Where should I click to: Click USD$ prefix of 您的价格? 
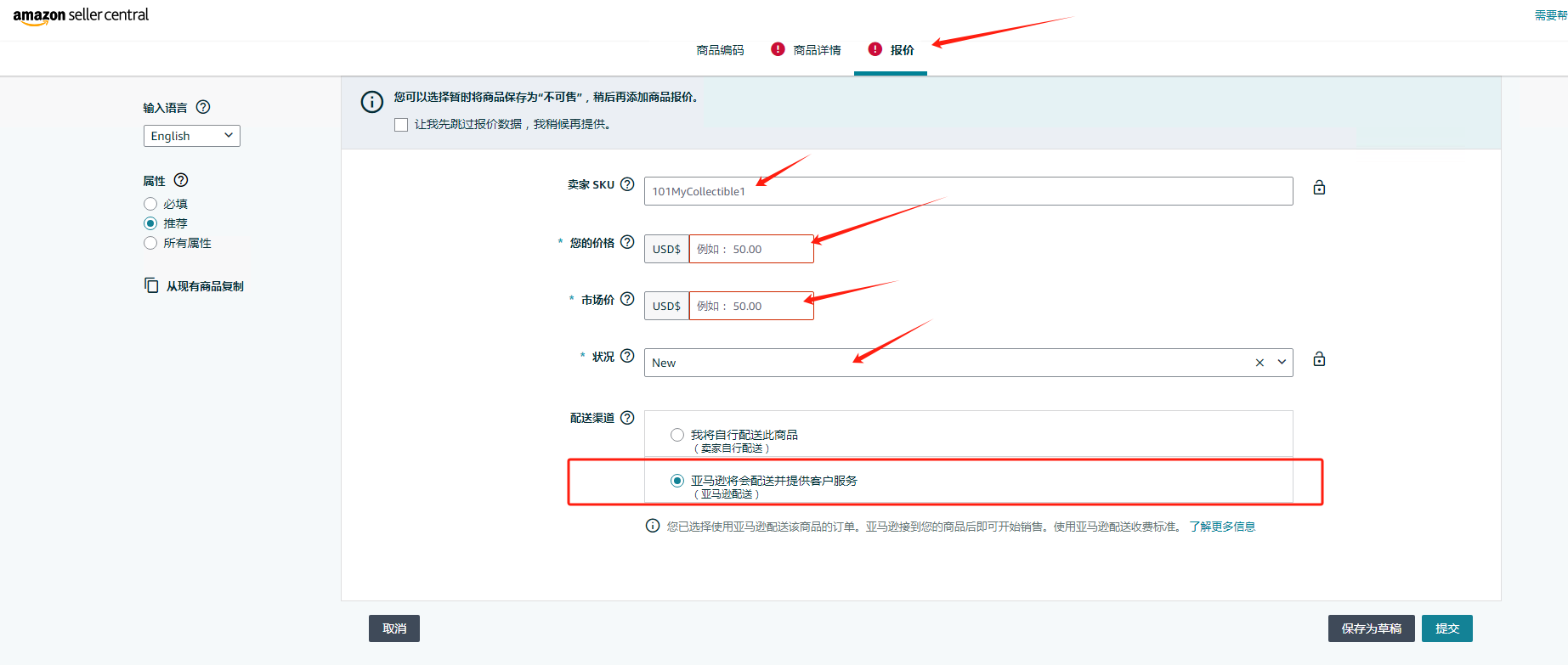click(666, 249)
